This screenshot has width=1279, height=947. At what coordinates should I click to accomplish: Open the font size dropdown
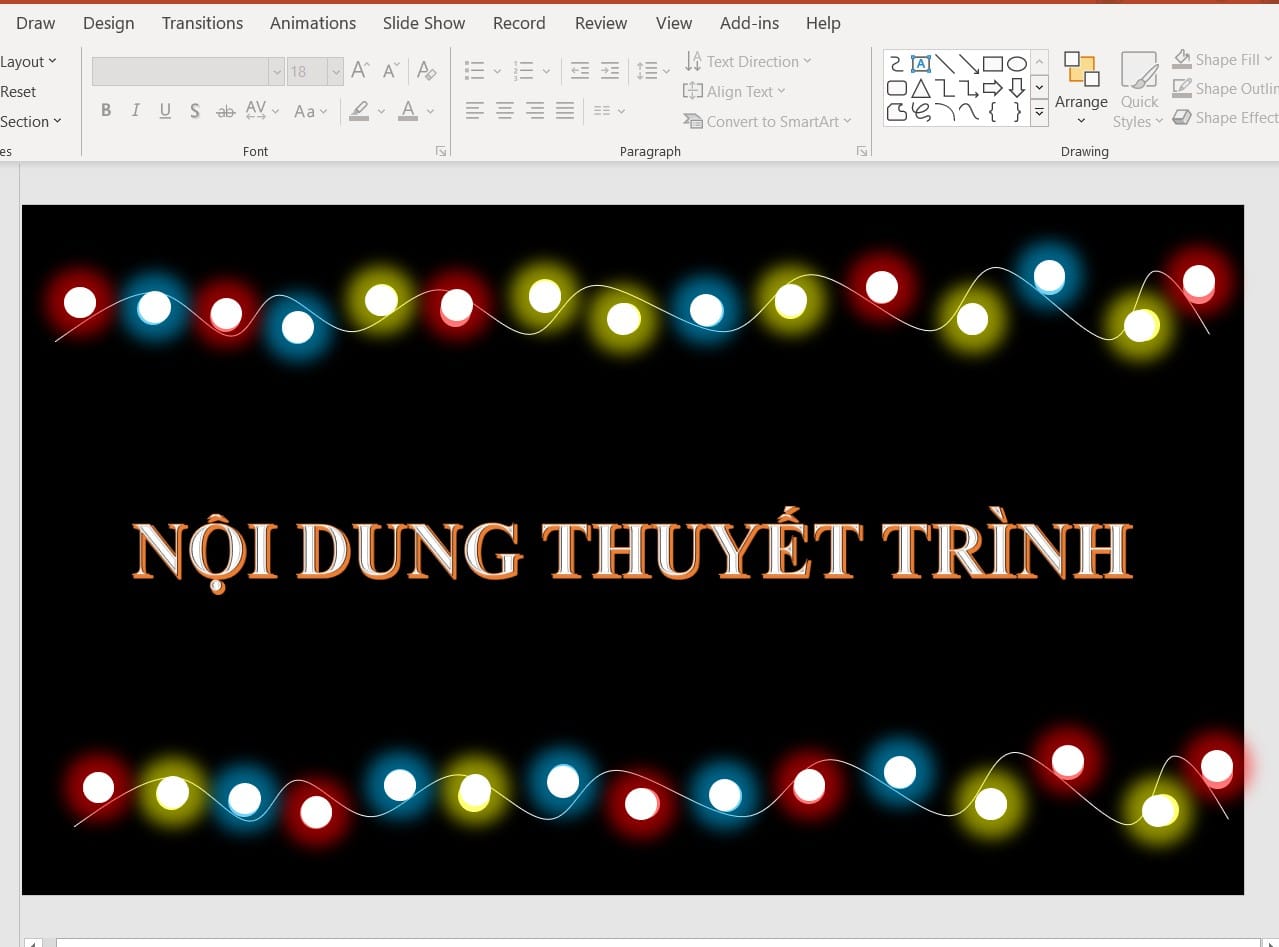pos(335,71)
